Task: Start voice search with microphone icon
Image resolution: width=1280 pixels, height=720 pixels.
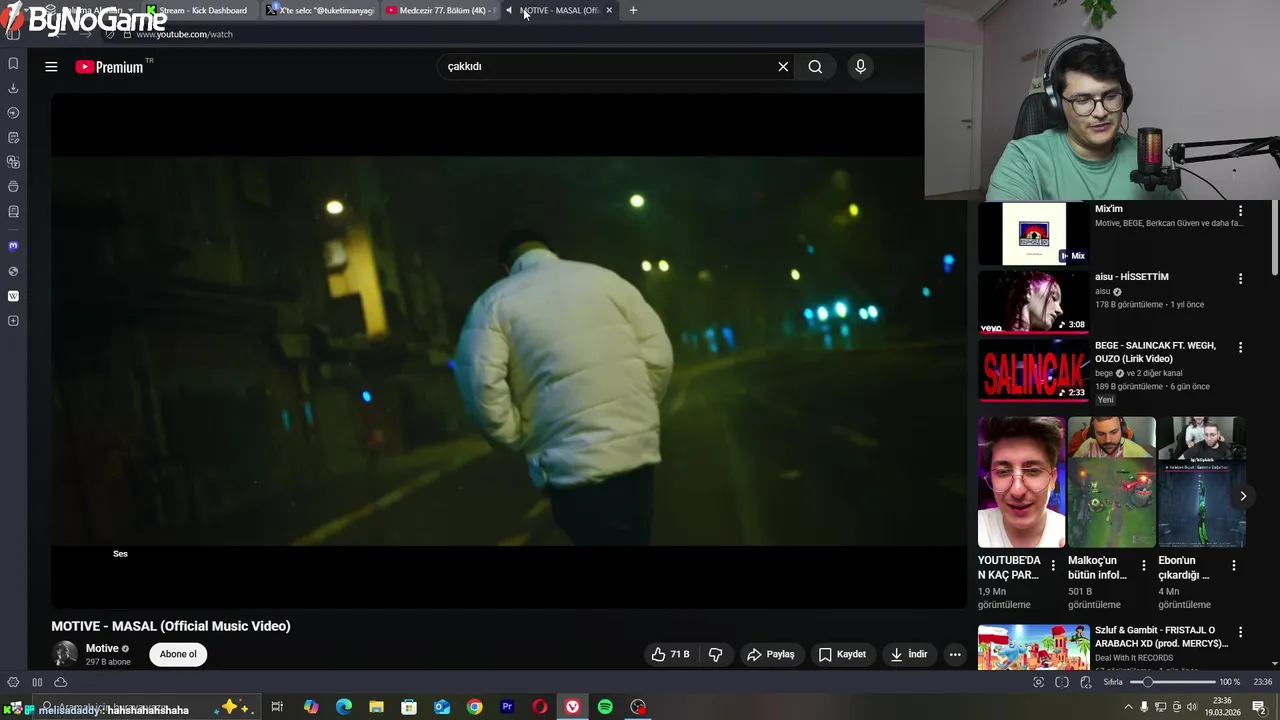Action: point(860,67)
